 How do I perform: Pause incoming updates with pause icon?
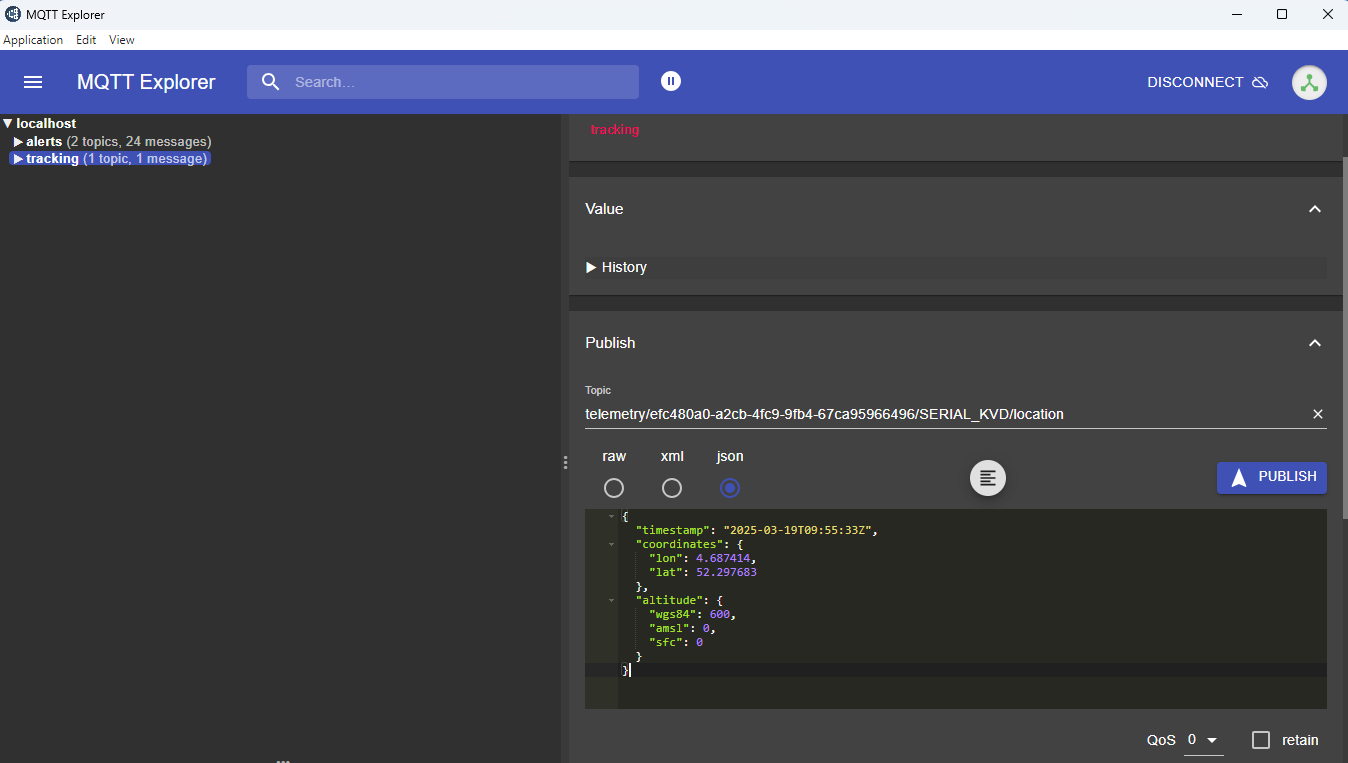[x=671, y=81]
